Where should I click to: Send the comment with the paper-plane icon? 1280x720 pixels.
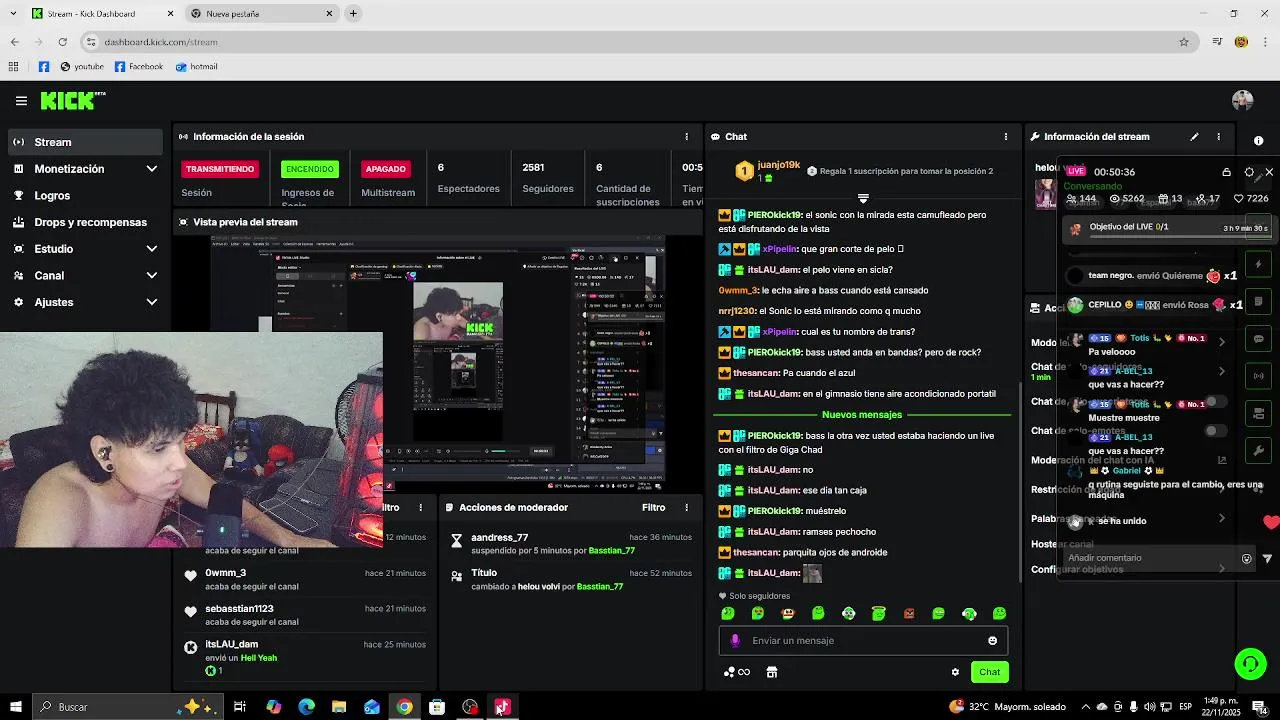1267,559
